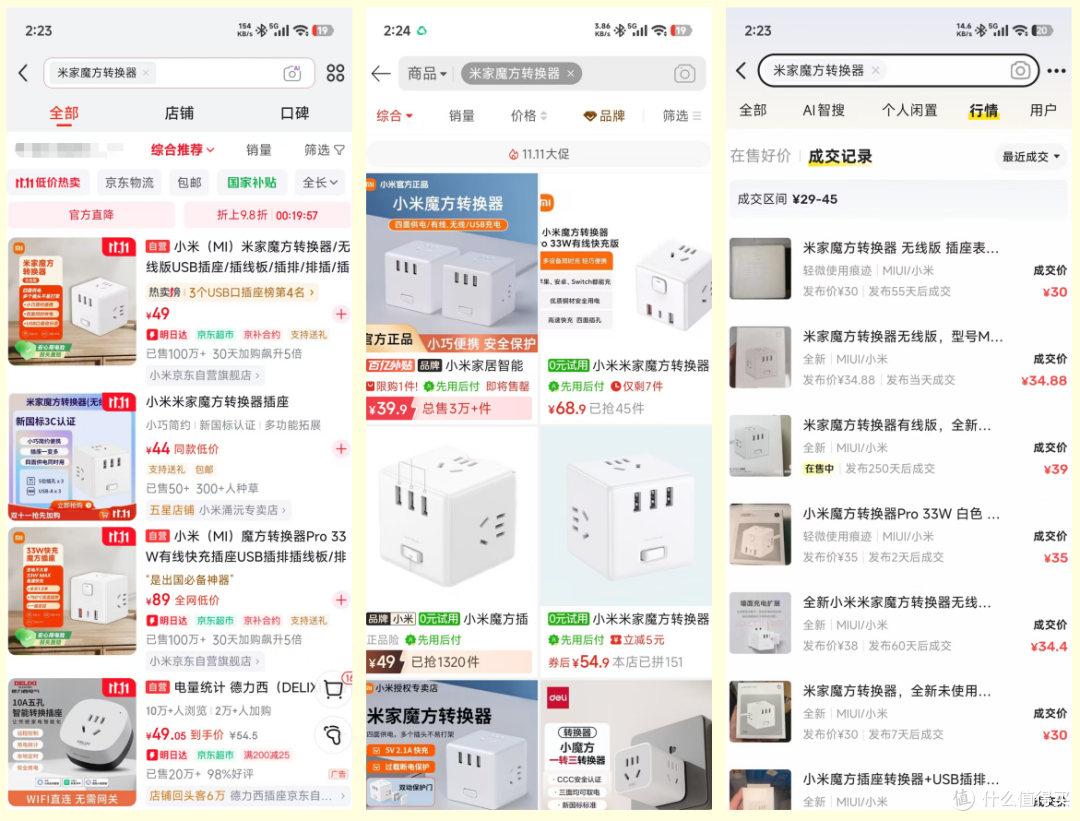This screenshot has width=1080, height=821.
Task: Switch to the 在售好价 sub-tab
Action: 760,156
